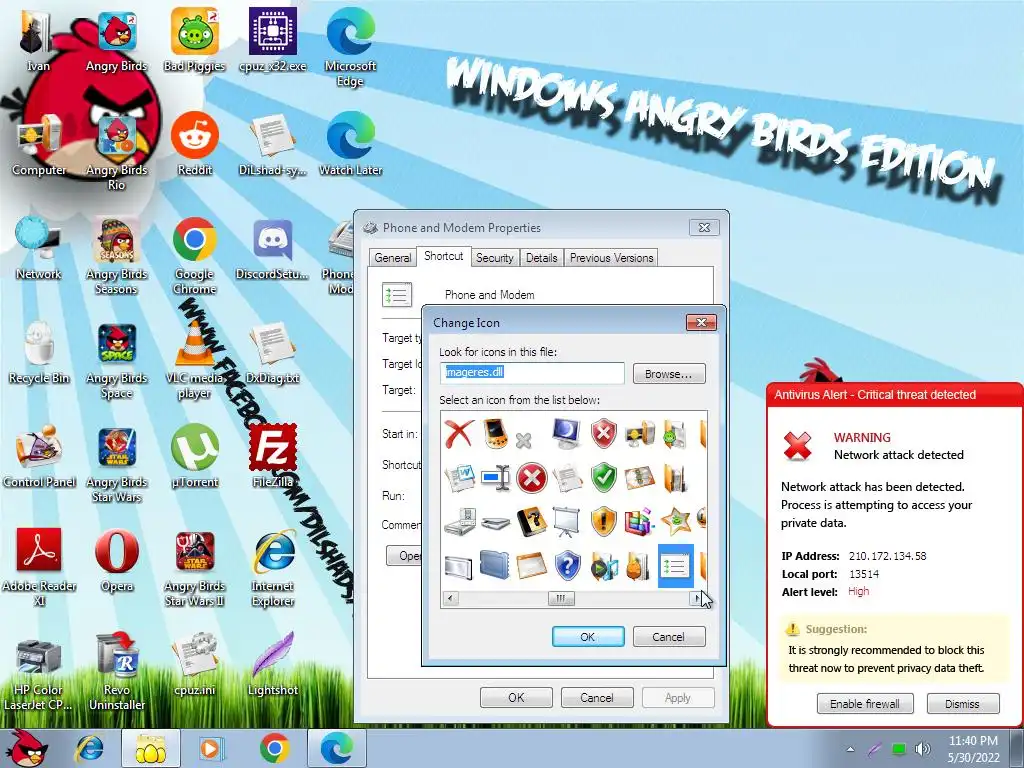Close the Change Icon dialog
The width and height of the screenshot is (1024, 768).
(701, 322)
